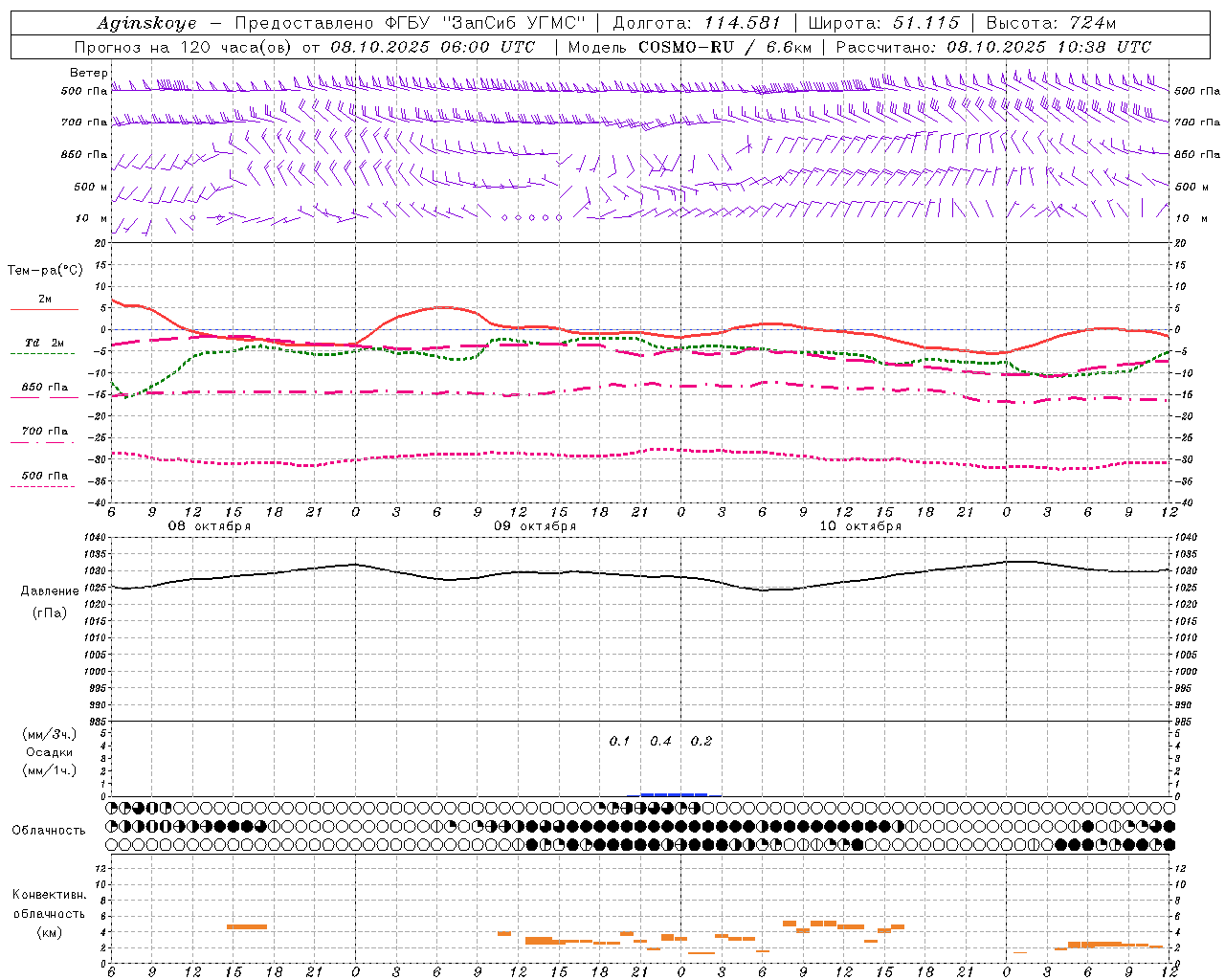Click the "Облачность" cloud cover label

pyautogui.click(x=49, y=831)
